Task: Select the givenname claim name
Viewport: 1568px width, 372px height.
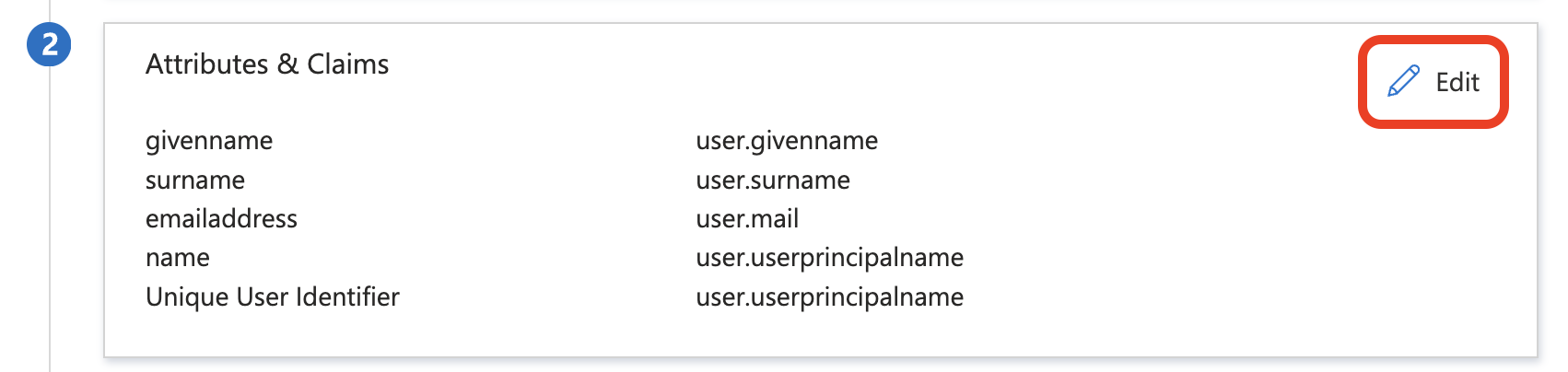Action: [x=209, y=141]
